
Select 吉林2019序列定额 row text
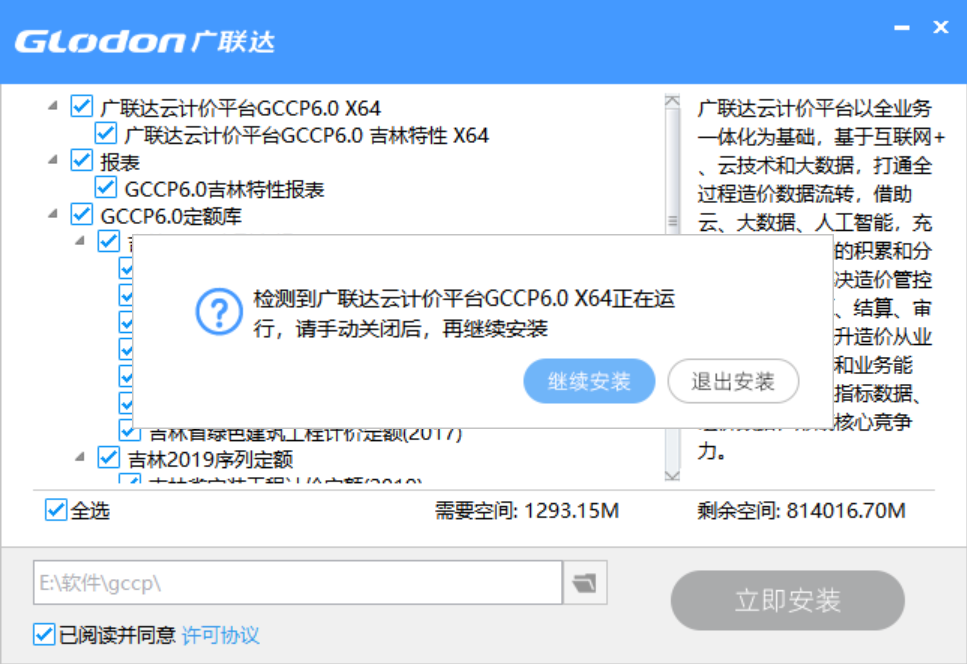(x=210, y=459)
